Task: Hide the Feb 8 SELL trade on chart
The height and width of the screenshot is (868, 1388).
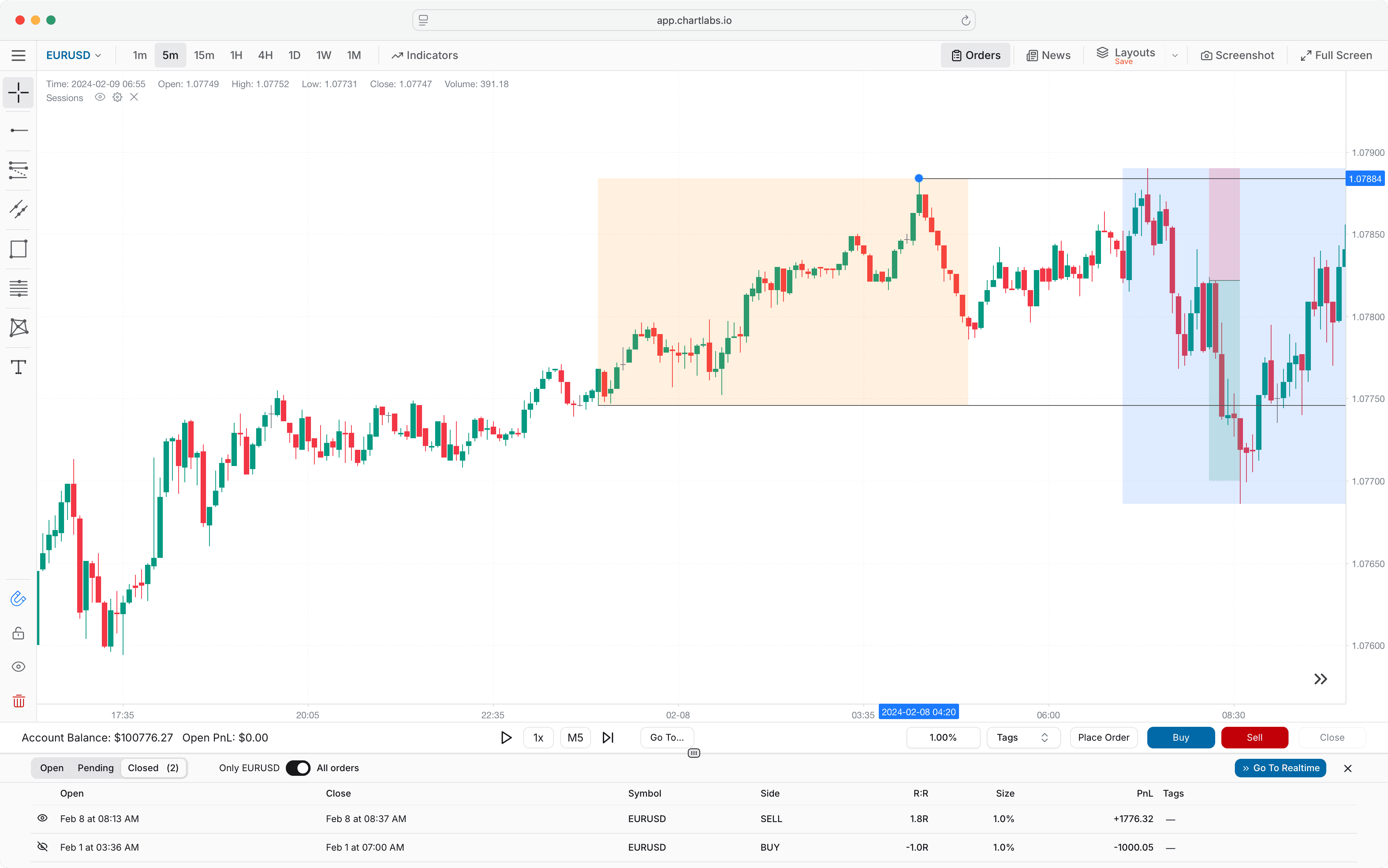Action: (x=42, y=818)
